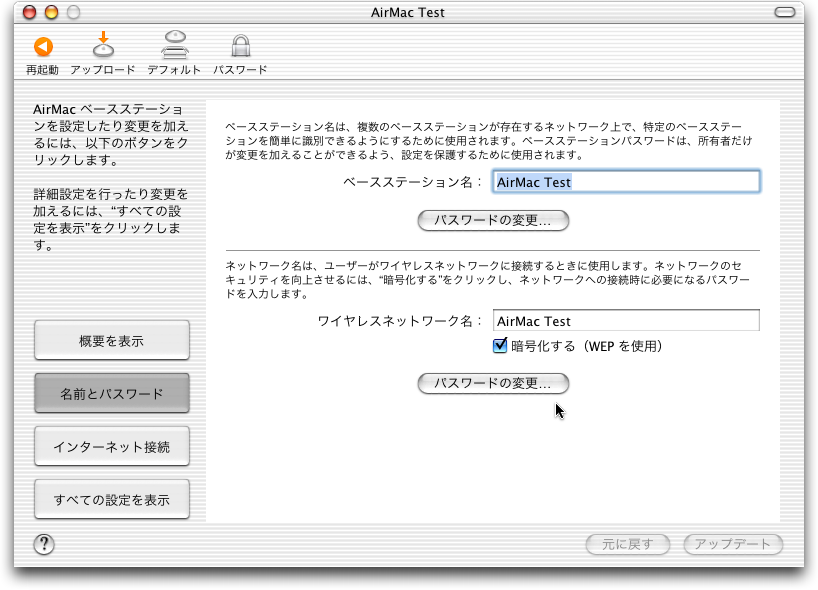818x590 pixels.
Task: Click パスワードの変更 under base station name
Action: (x=493, y=220)
